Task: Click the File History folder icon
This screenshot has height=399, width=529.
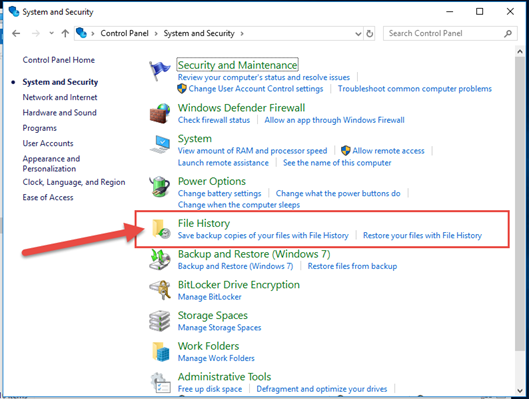Action: click(x=161, y=229)
